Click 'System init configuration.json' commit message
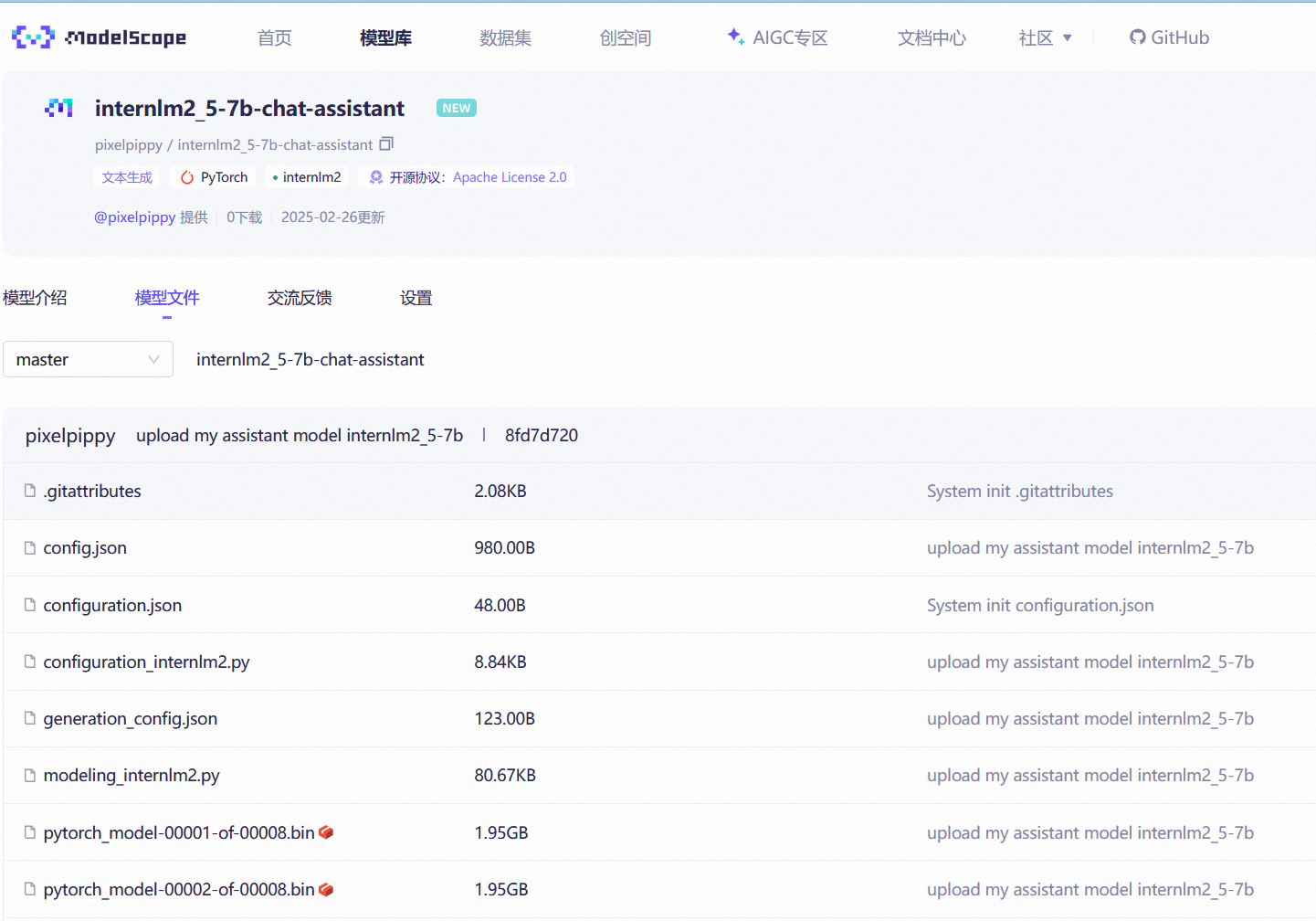The image size is (1316, 921). click(x=1040, y=605)
